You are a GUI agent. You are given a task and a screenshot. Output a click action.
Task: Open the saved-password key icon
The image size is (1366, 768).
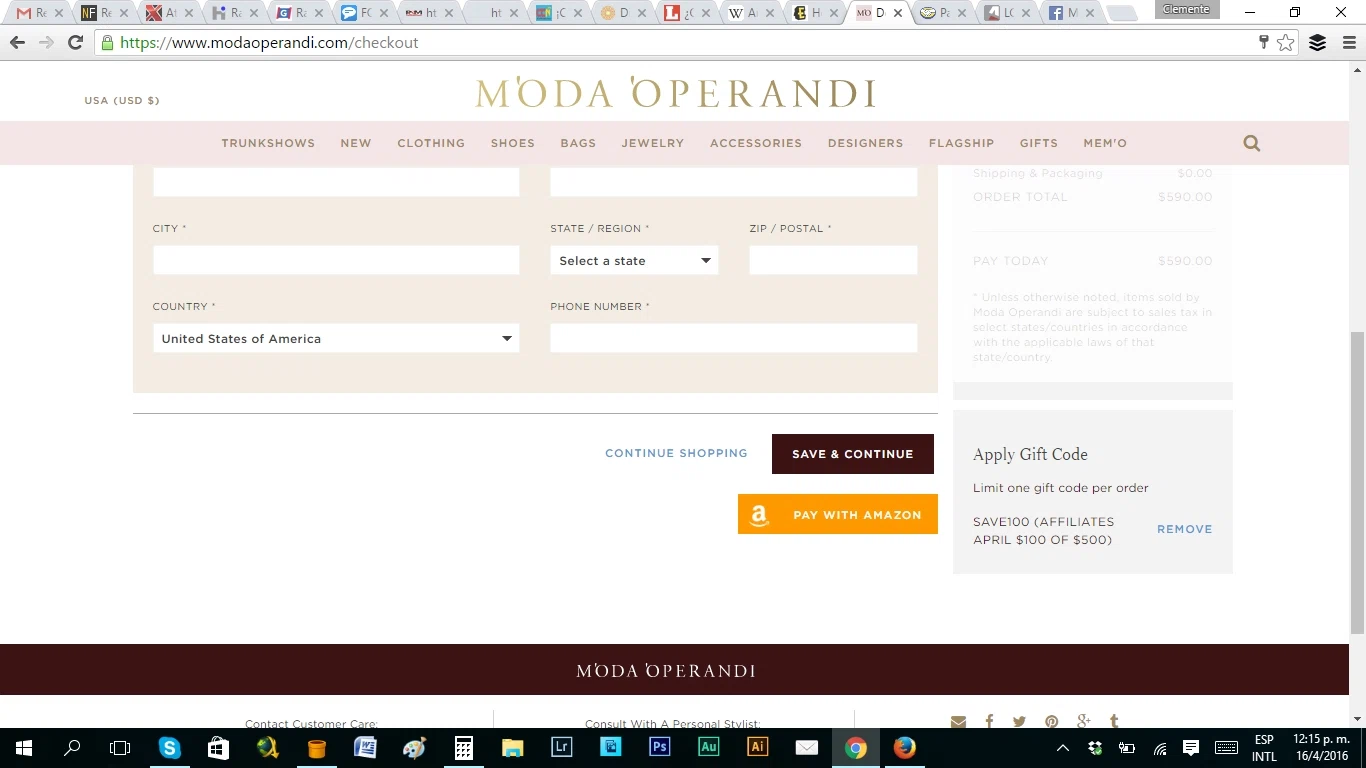click(x=1264, y=42)
